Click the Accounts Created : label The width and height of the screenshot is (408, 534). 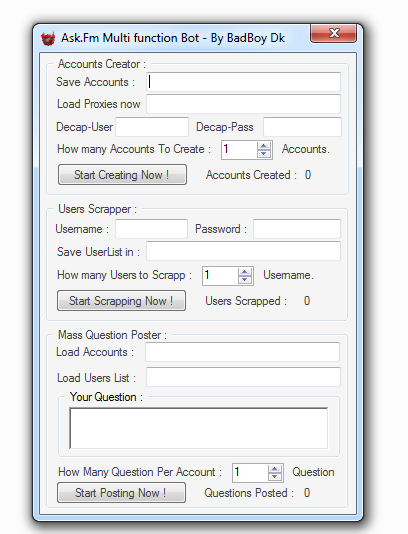(x=251, y=175)
